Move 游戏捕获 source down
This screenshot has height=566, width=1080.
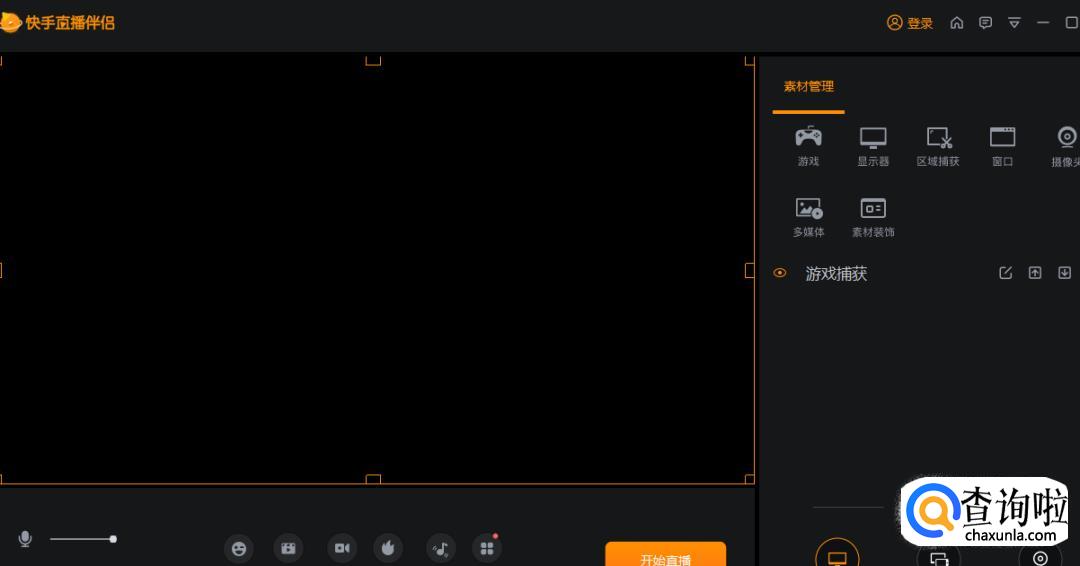pyautogui.click(x=1064, y=273)
